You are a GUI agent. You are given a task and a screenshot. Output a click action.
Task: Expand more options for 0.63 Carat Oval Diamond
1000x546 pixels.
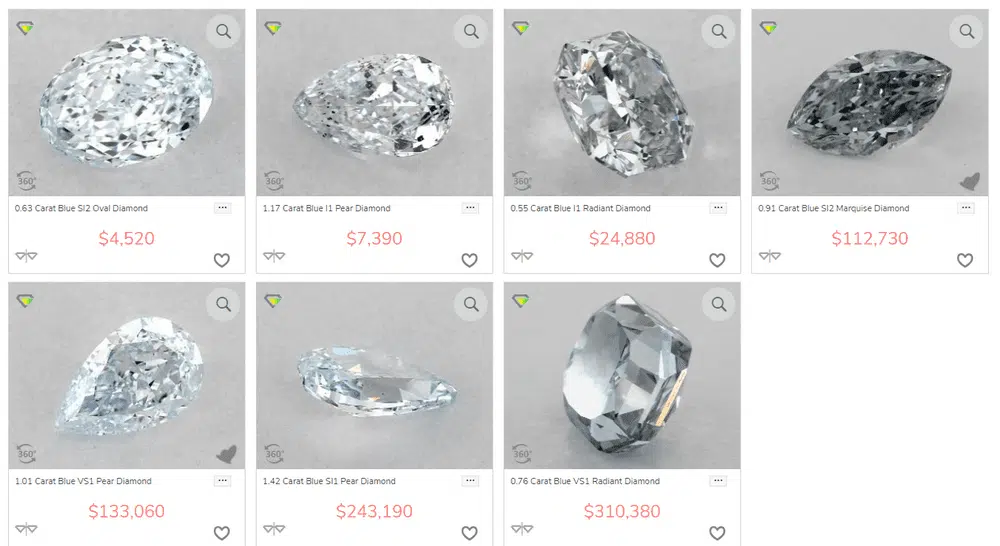223,208
